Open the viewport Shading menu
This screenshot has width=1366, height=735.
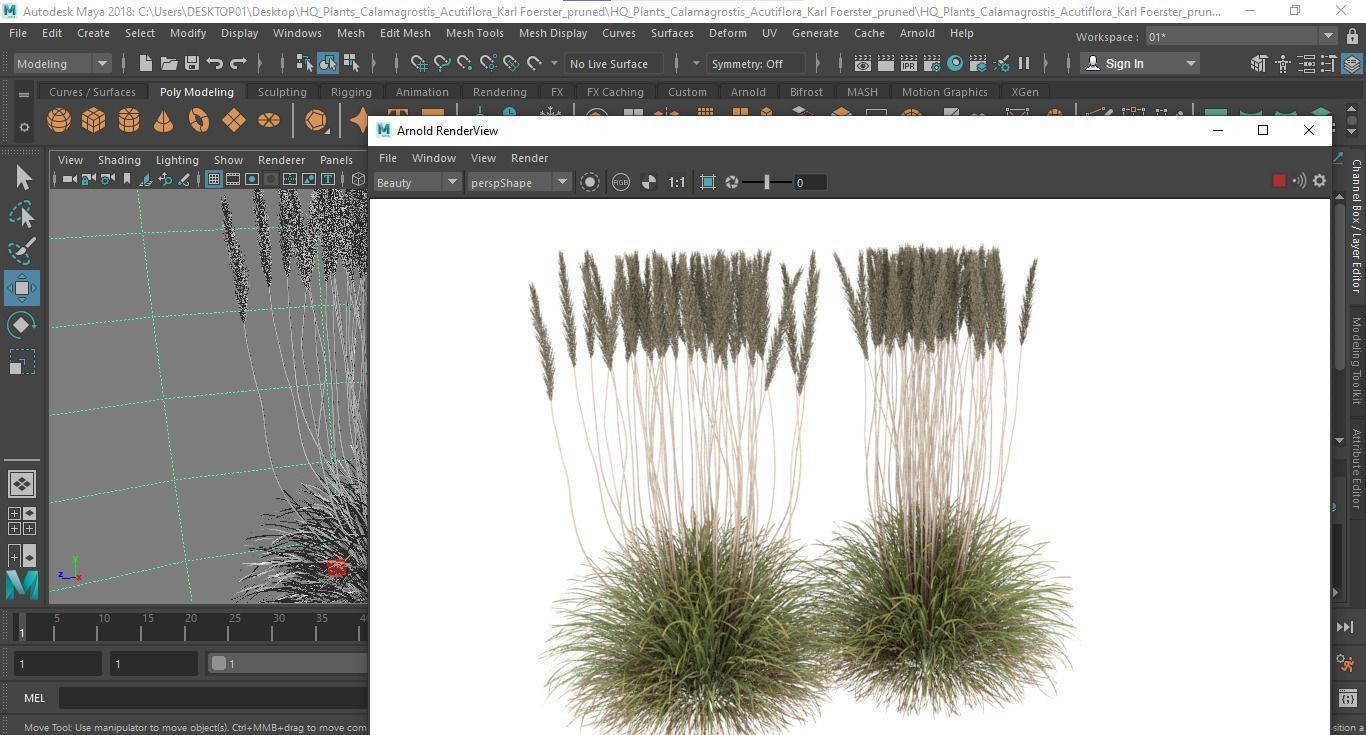(x=119, y=160)
